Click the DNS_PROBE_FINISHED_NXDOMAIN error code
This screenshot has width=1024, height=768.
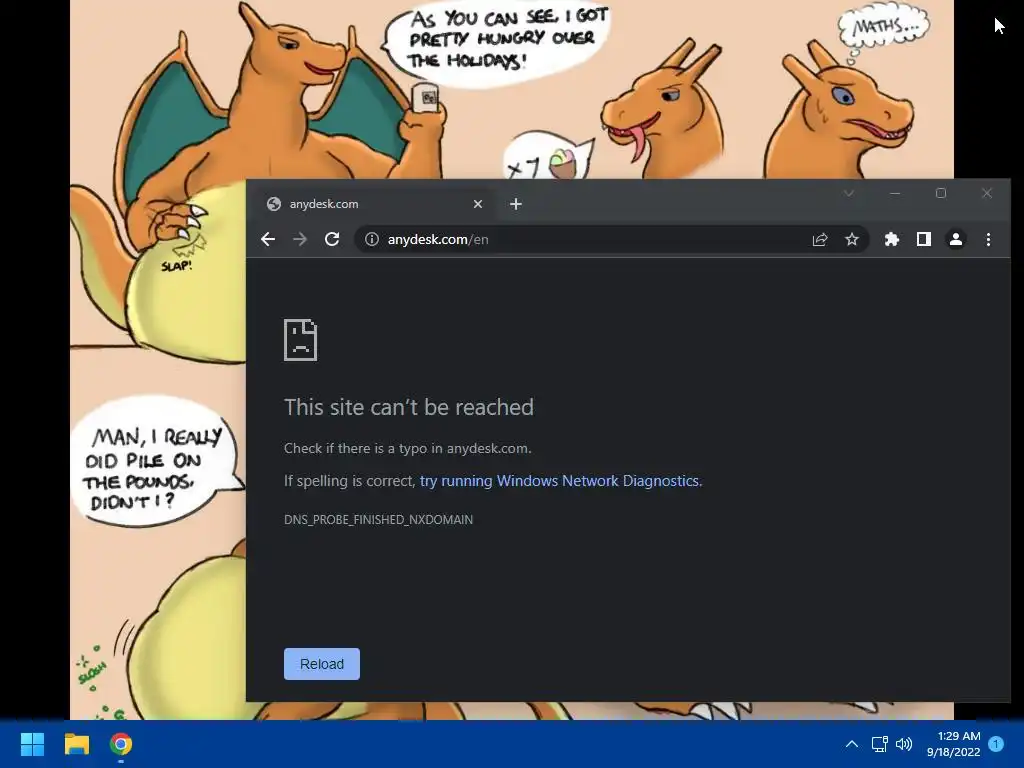pos(378,519)
